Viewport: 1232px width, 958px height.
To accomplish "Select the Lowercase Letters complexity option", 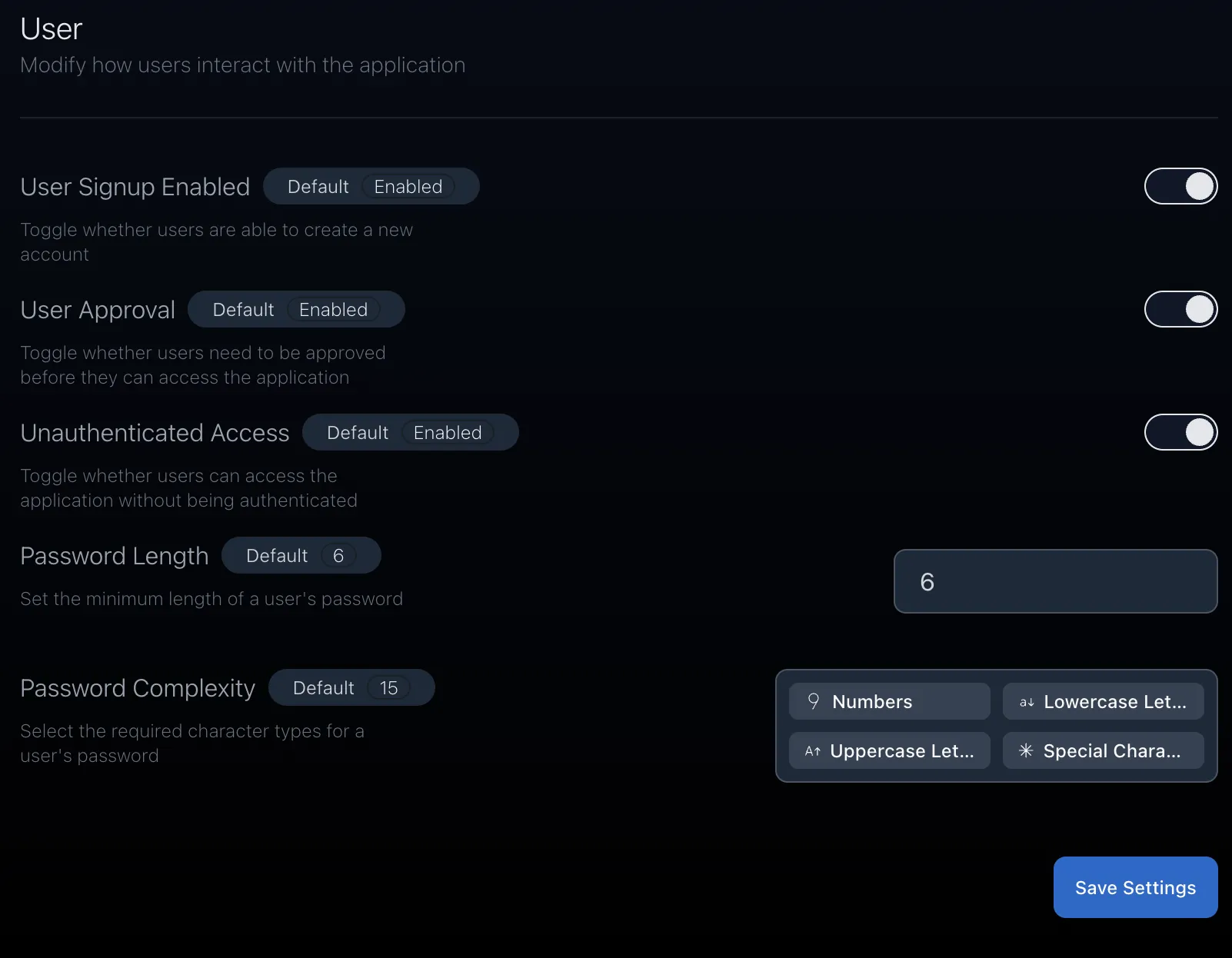I will (x=1103, y=701).
